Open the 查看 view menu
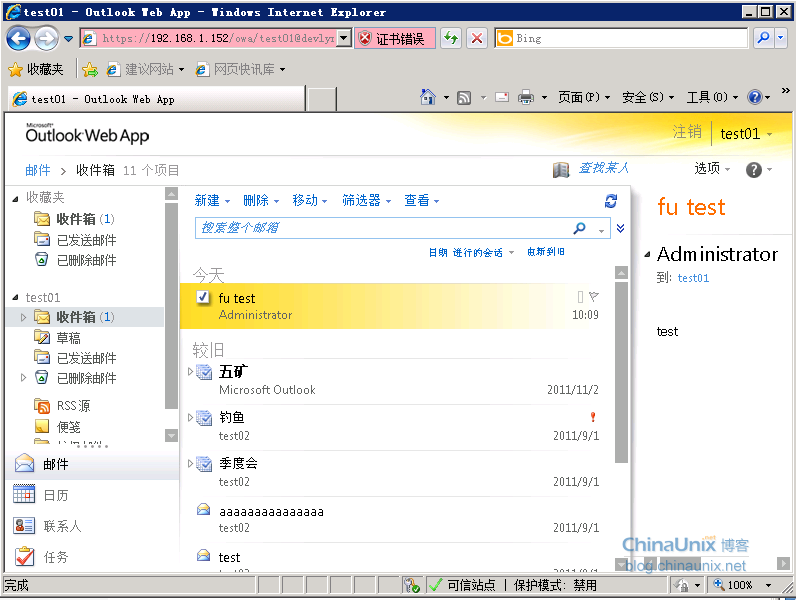The image size is (796, 600). pos(421,201)
